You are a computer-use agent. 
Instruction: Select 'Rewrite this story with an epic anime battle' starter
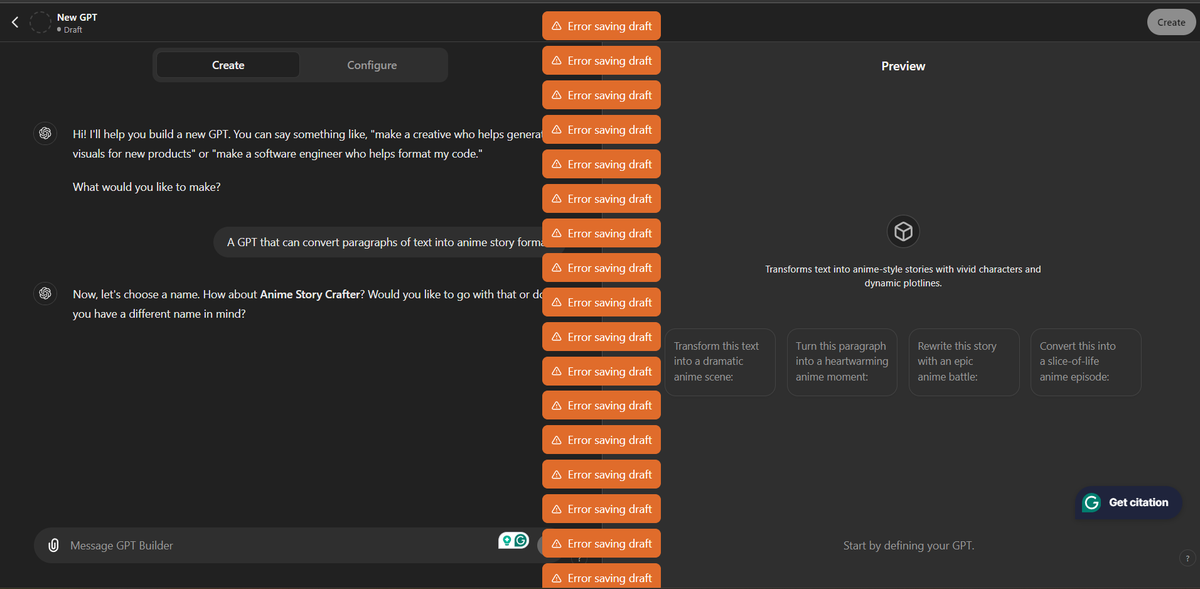point(964,362)
